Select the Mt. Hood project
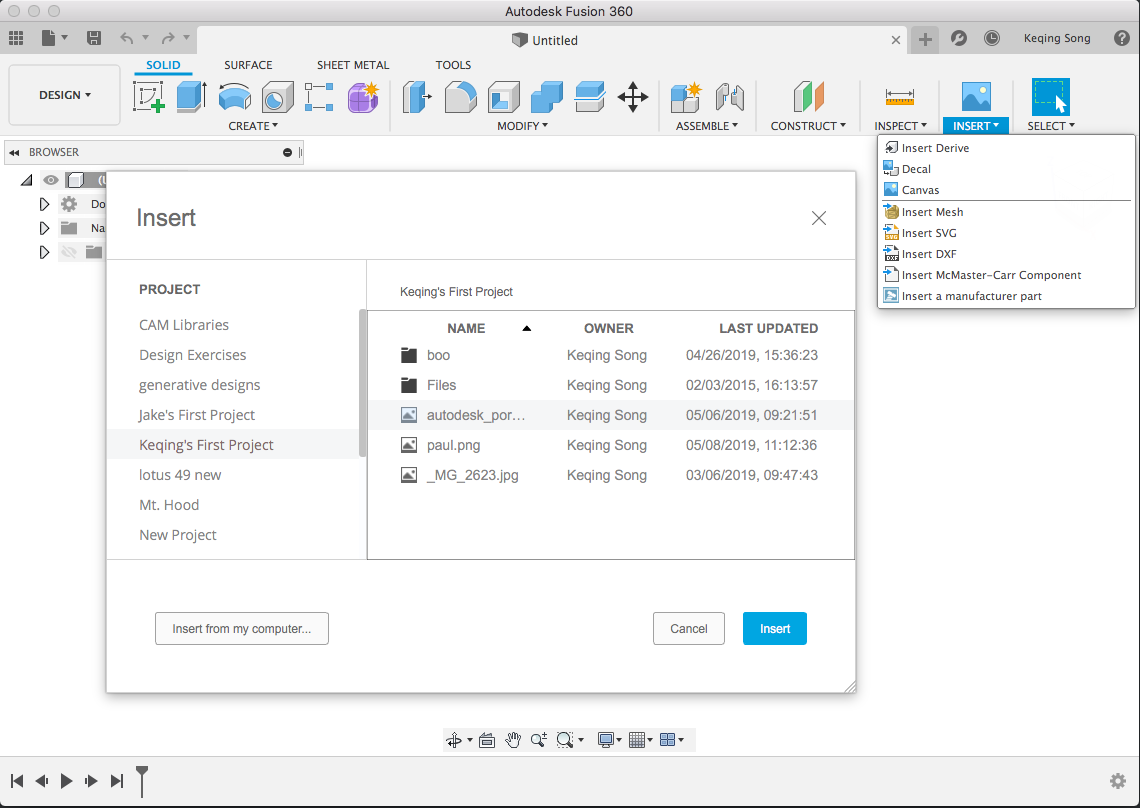Image resolution: width=1140 pixels, height=808 pixels. pos(169,505)
